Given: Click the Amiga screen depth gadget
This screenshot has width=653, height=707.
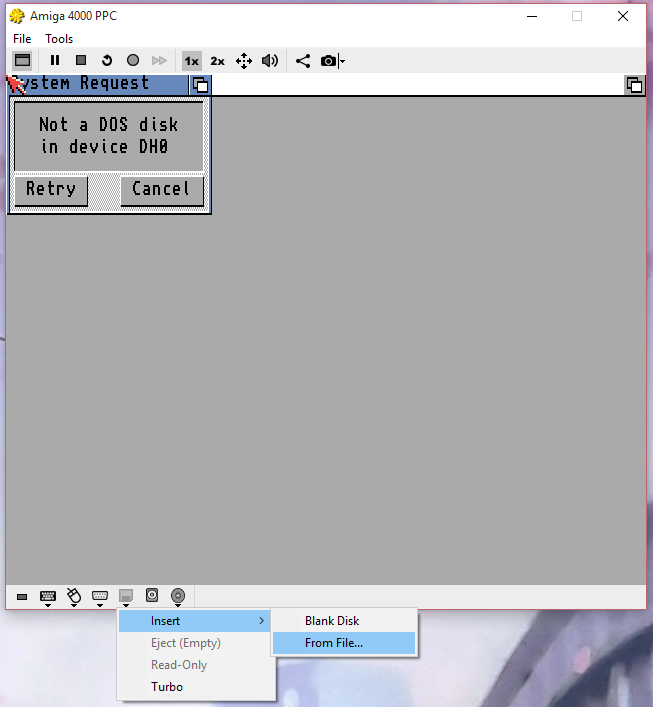Looking at the screenshot, I should pos(635,85).
